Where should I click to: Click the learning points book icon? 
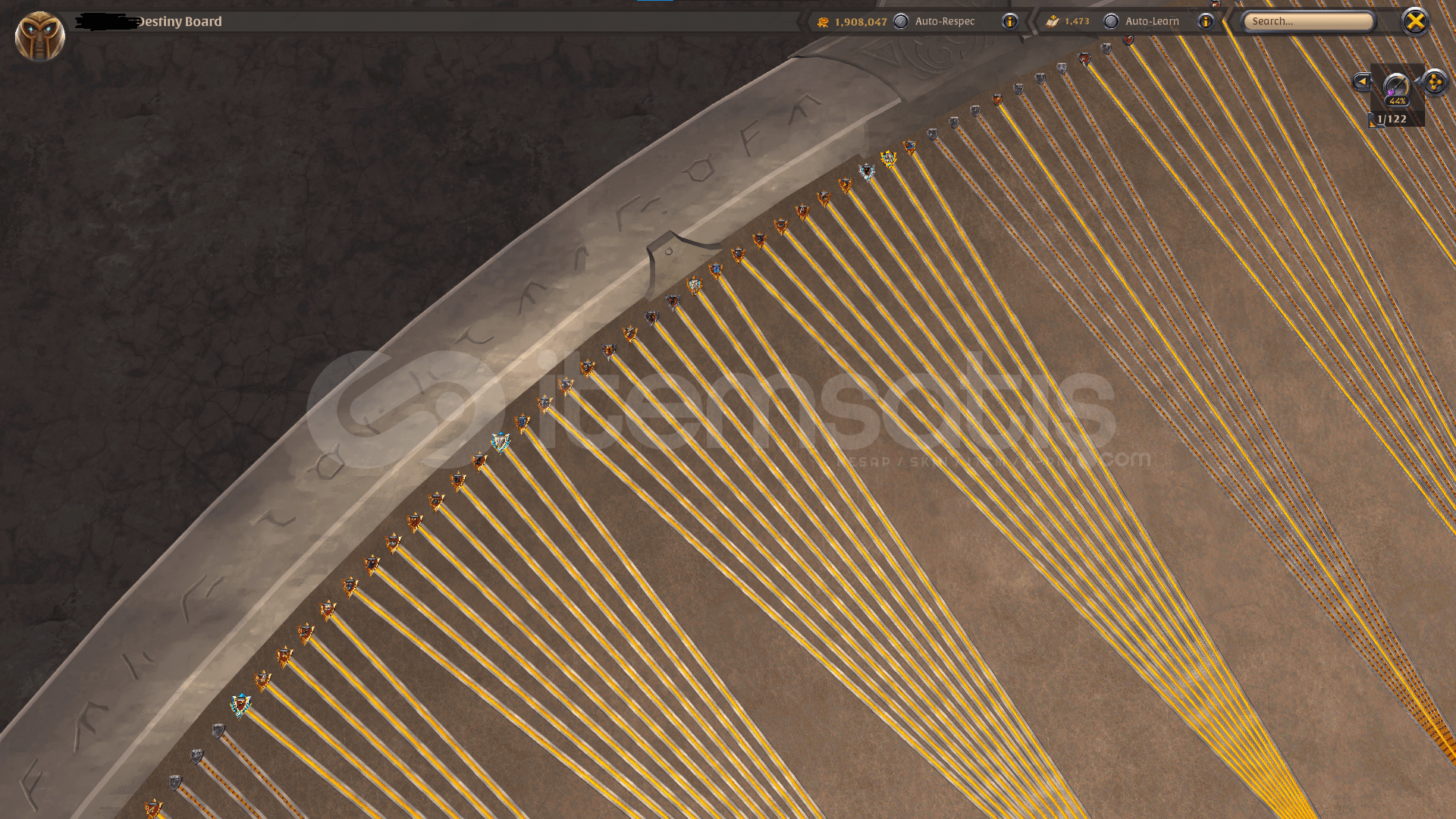coord(1053,21)
